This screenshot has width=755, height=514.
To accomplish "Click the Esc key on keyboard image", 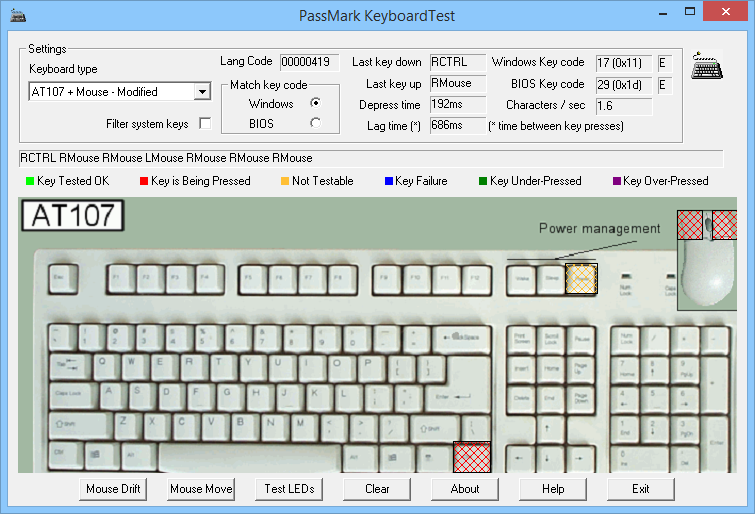I will click(63, 278).
